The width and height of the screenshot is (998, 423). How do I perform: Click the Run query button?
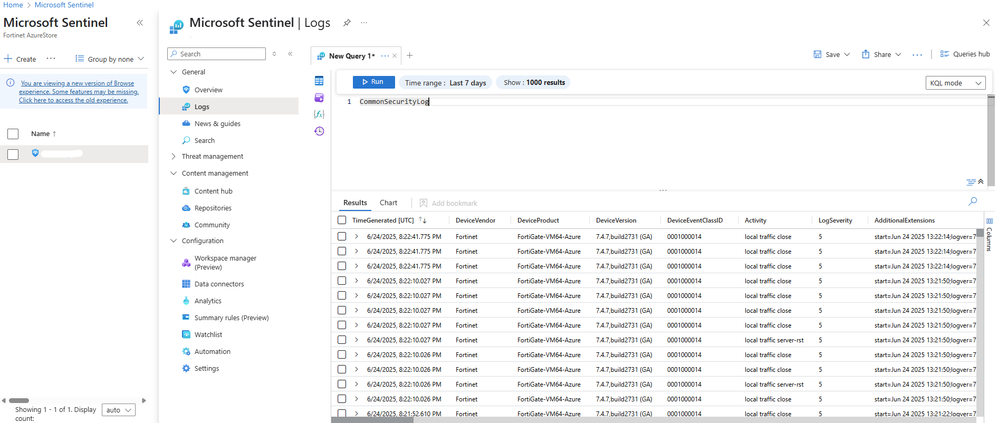click(373, 82)
